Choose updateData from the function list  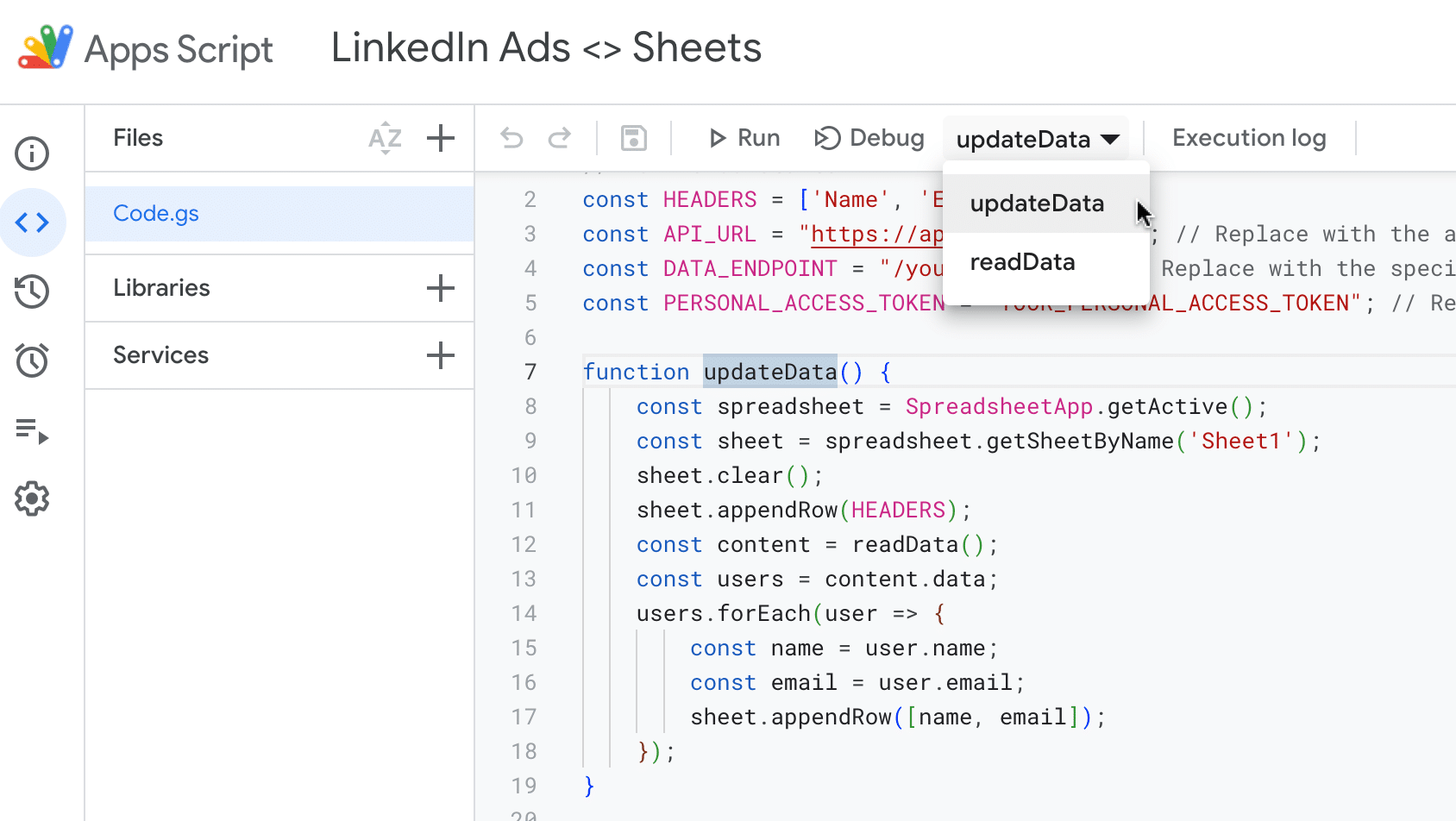tap(1046, 204)
